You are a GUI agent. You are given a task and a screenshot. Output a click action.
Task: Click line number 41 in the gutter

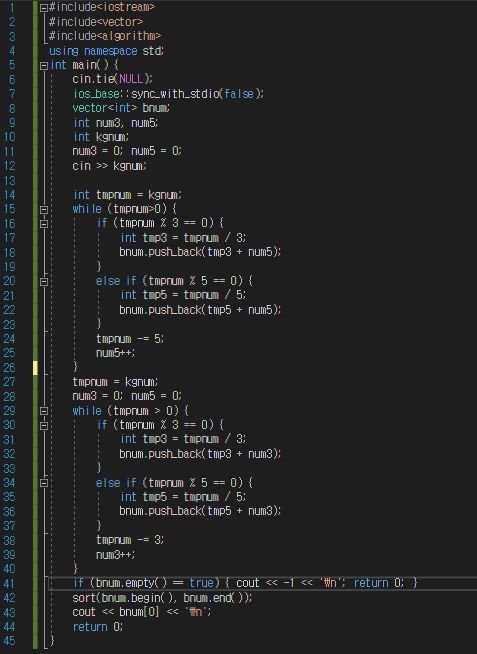click(9, 583)
